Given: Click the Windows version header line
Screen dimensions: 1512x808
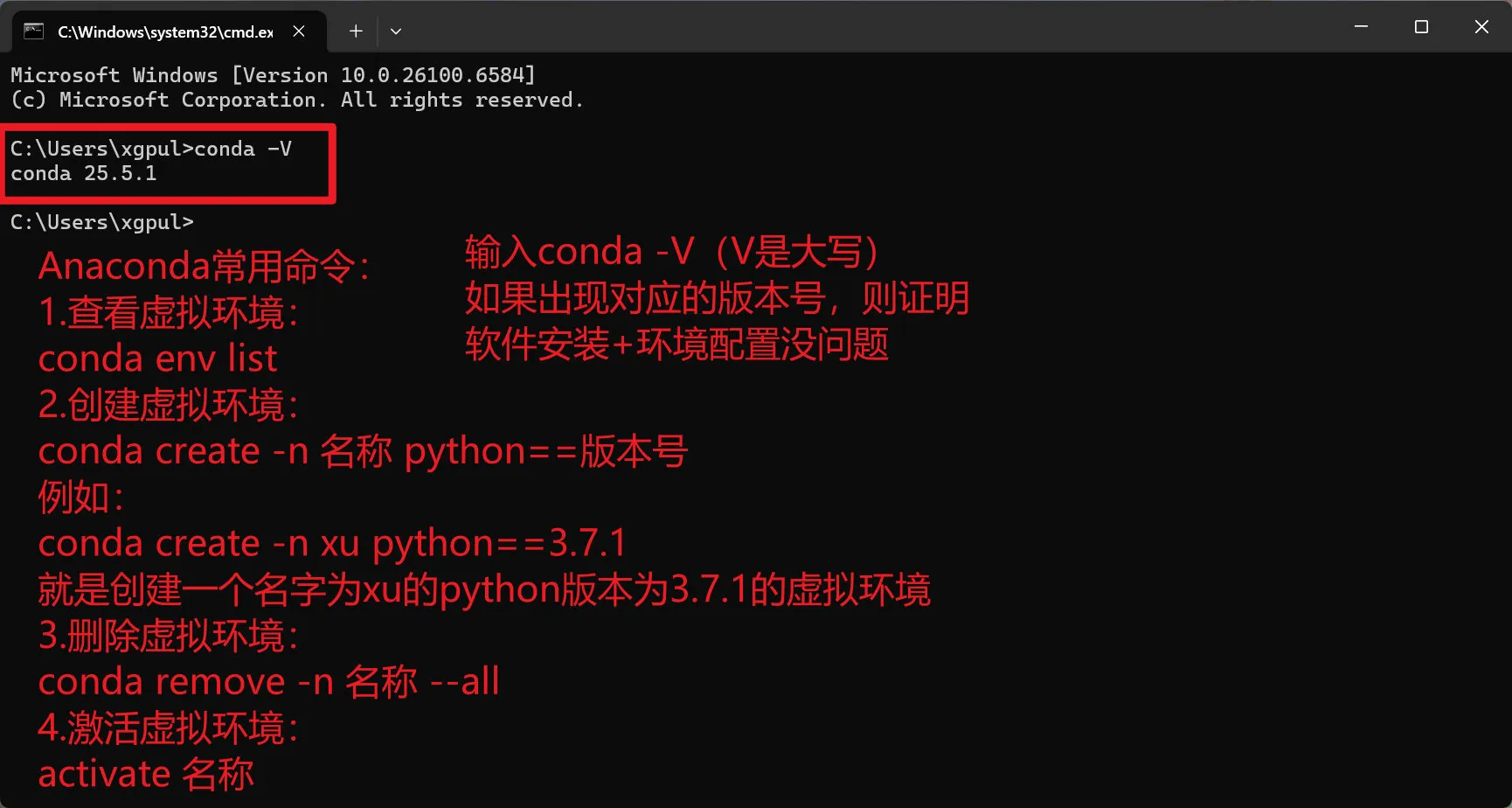Looking at the screenshot, I should pos(273,75).
